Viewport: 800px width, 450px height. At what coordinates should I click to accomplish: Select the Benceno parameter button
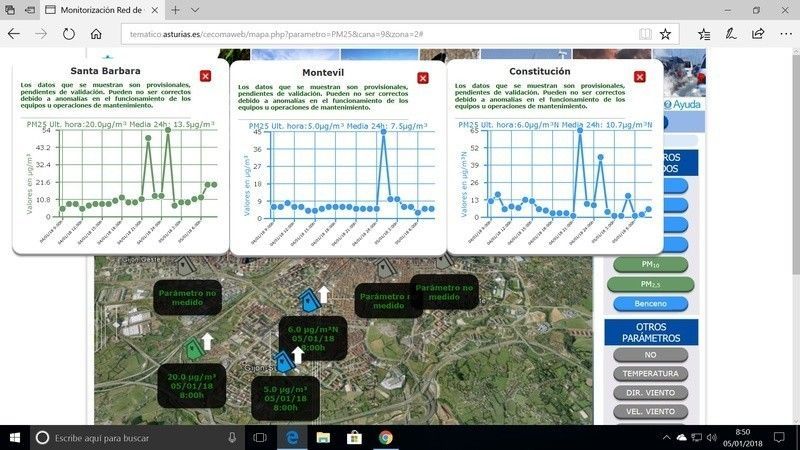[x=647, y=303]
